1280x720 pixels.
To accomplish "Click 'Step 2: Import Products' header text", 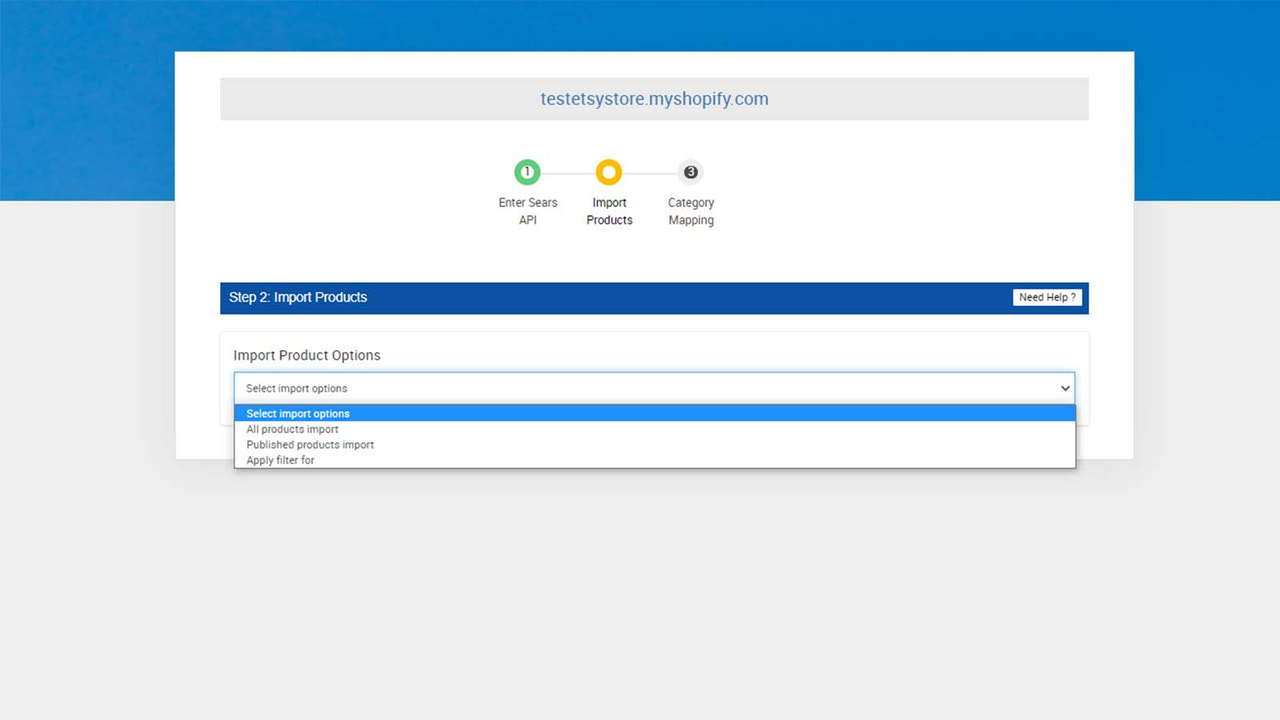I will tap(298, 297).
